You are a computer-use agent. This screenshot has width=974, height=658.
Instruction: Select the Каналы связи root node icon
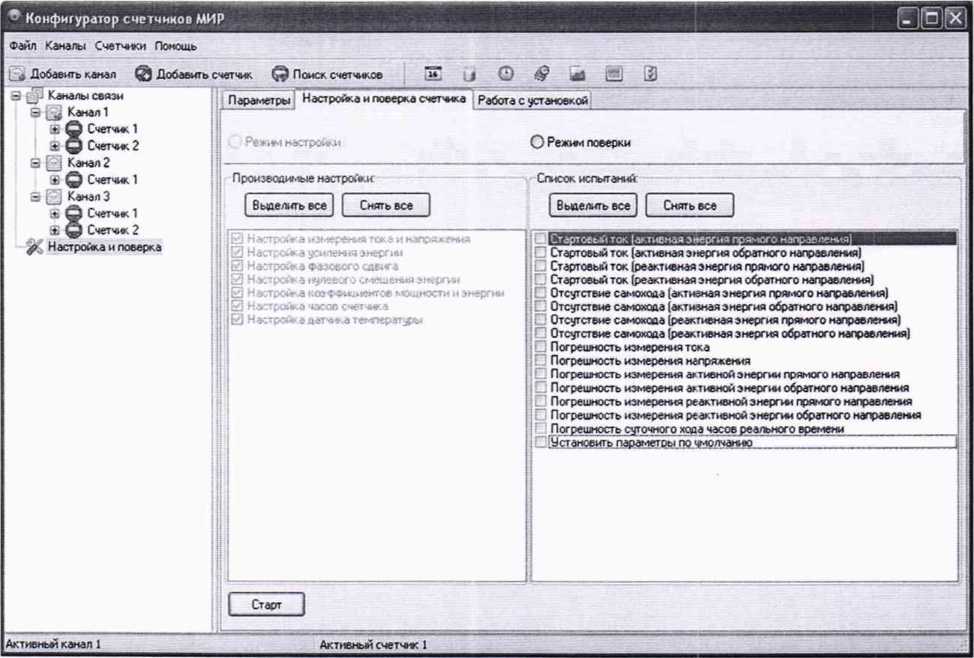[x=35, y=96]
